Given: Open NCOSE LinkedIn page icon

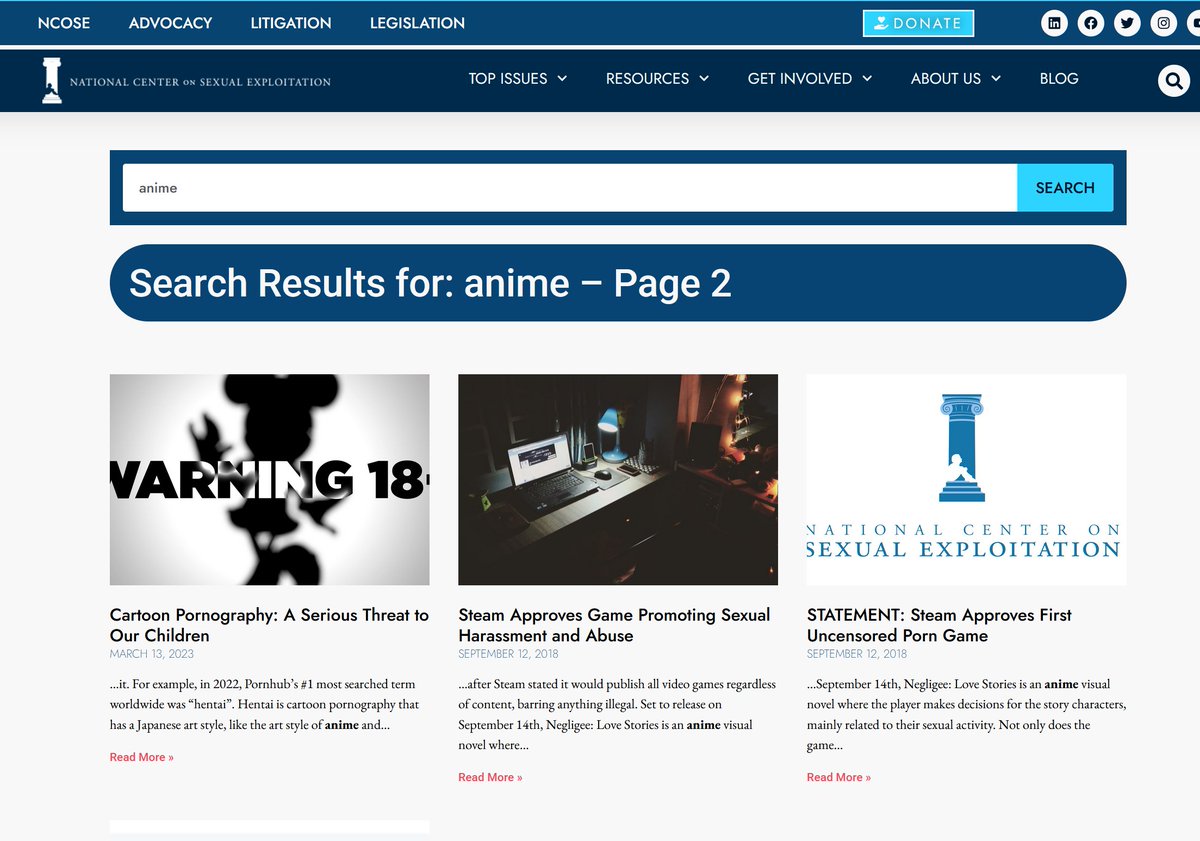Looking at the screenshot, I should [1054, 23].
